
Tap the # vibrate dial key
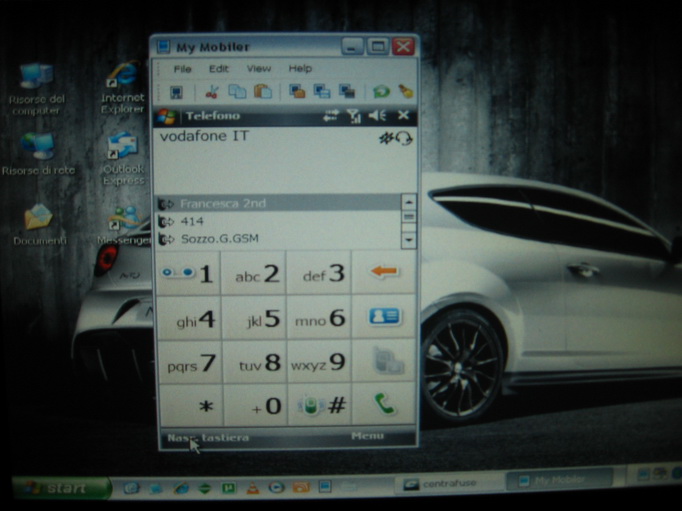[320, 405]
